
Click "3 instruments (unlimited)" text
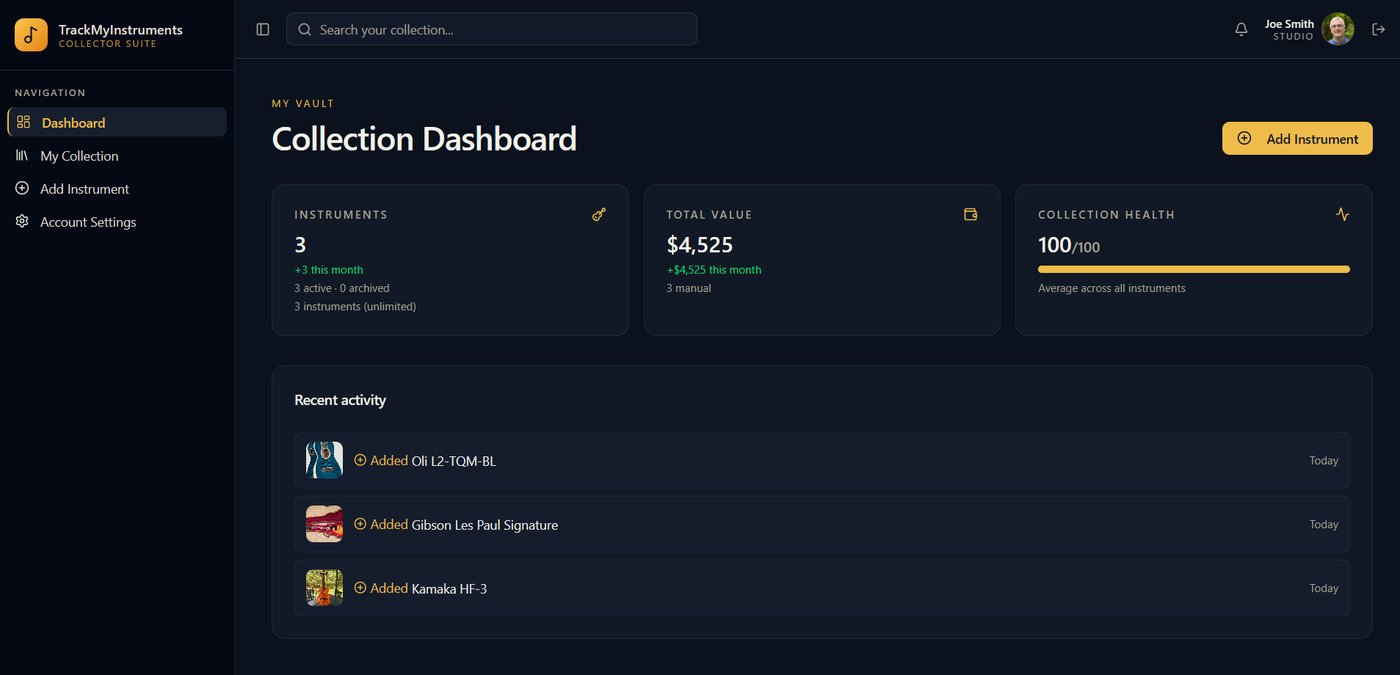(x=355, y=306)
